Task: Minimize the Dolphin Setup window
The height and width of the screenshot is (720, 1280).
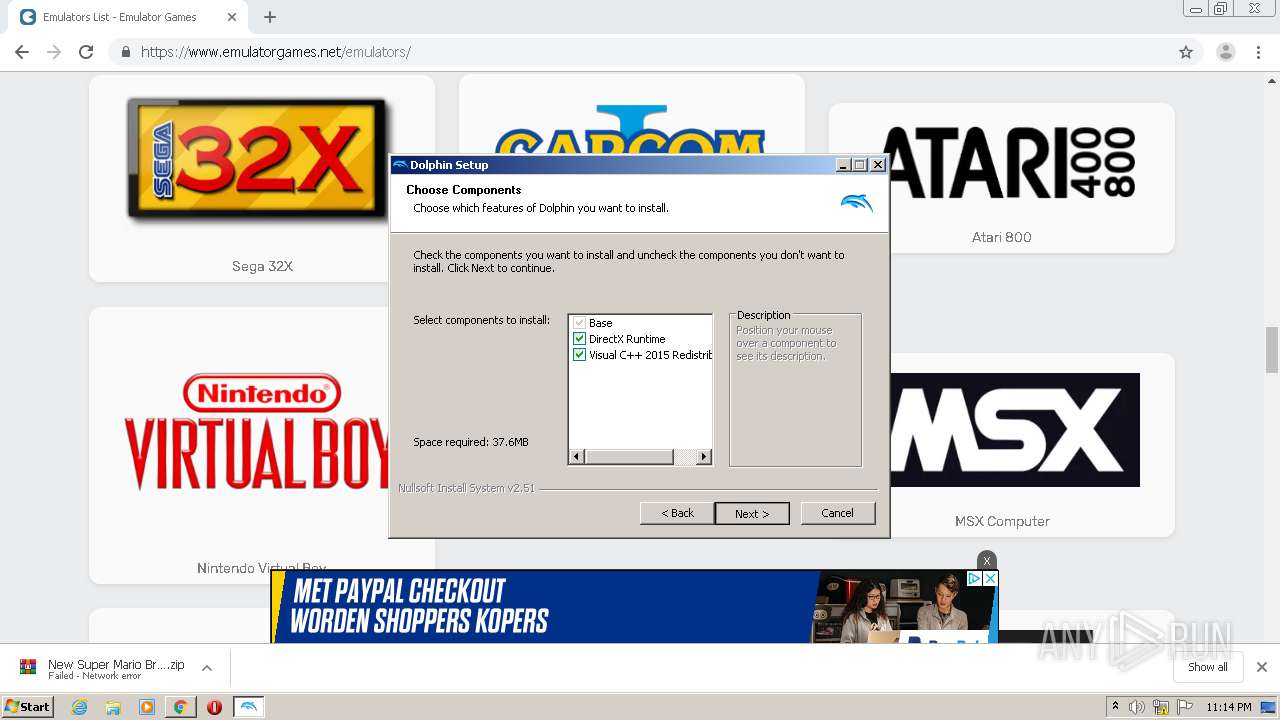Action: pos(842,165)
